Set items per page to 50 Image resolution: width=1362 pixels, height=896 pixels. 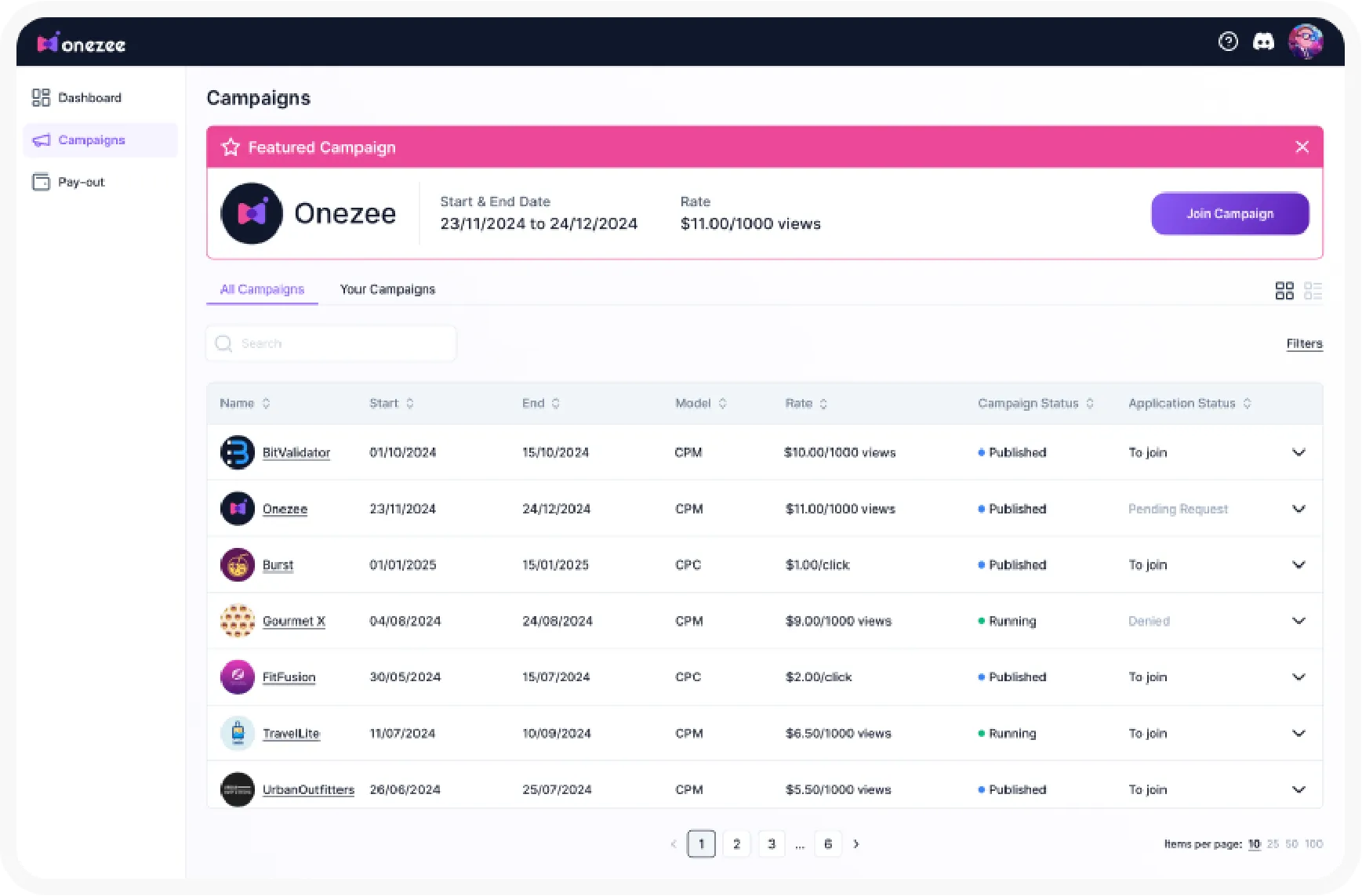[x=1291, y=844]
